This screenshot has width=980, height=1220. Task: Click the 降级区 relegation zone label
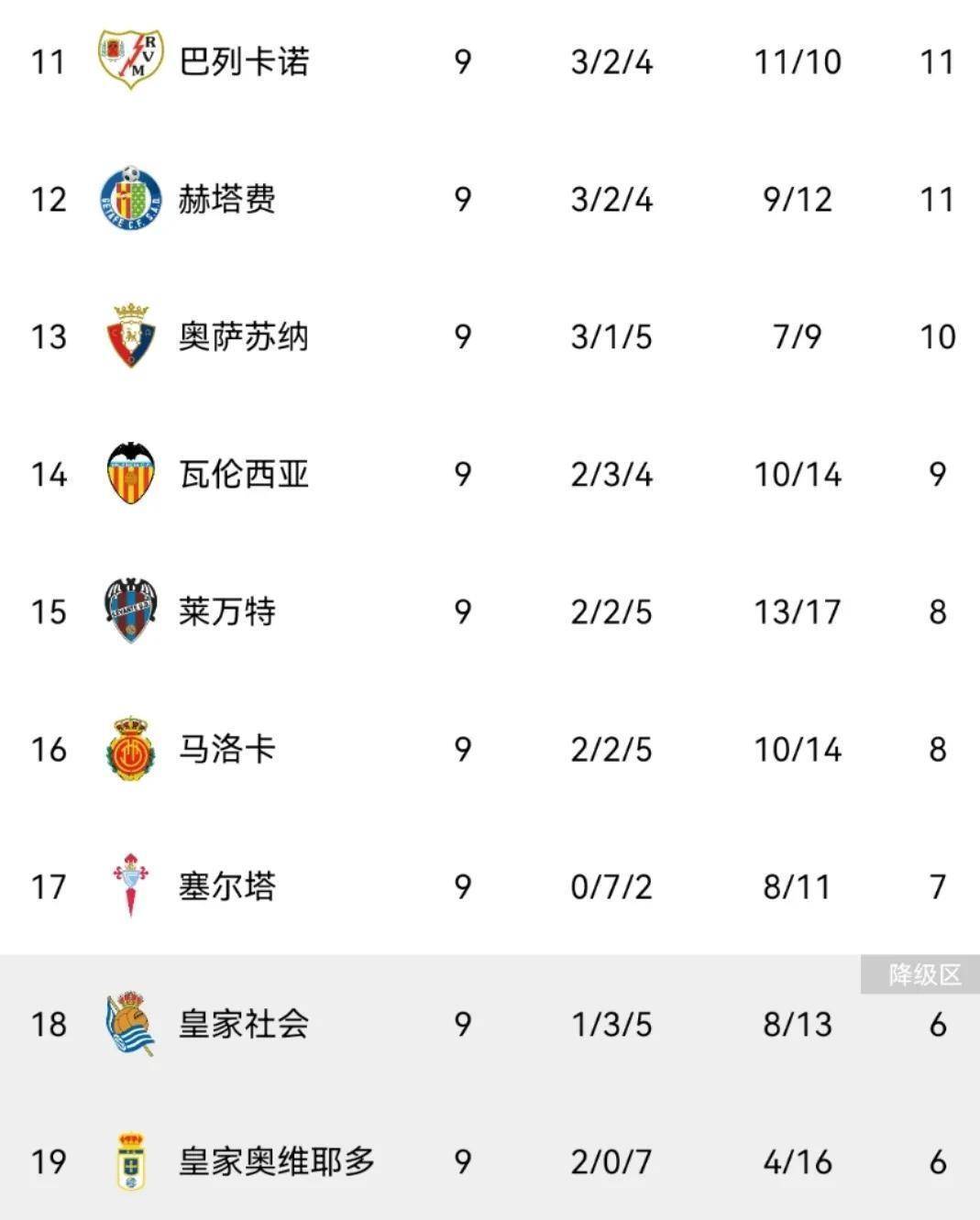coord(924,974)
